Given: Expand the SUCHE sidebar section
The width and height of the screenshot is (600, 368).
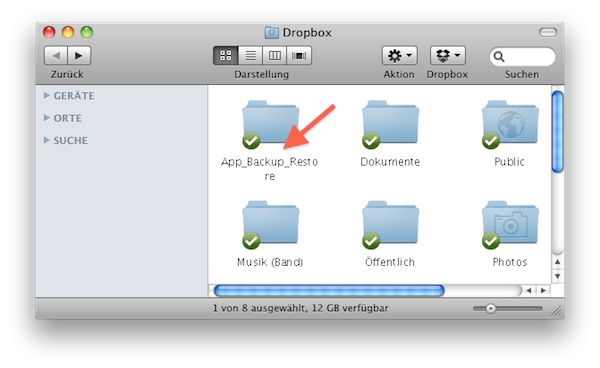Looking at the screenshot, I should click(47, 140).
